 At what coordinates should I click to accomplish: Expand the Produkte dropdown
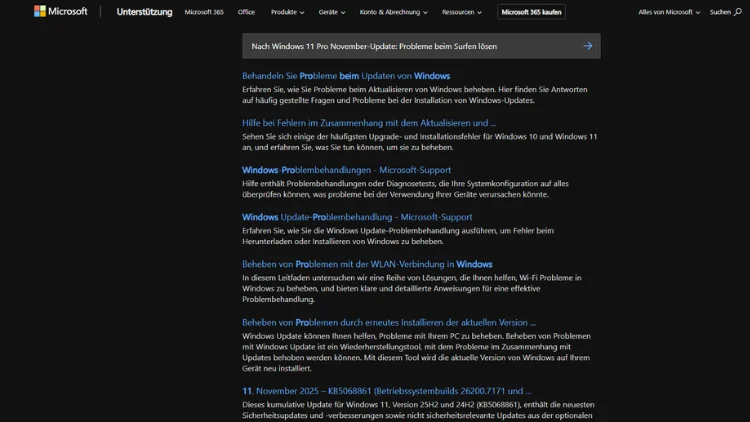click(x=287, y=12)
